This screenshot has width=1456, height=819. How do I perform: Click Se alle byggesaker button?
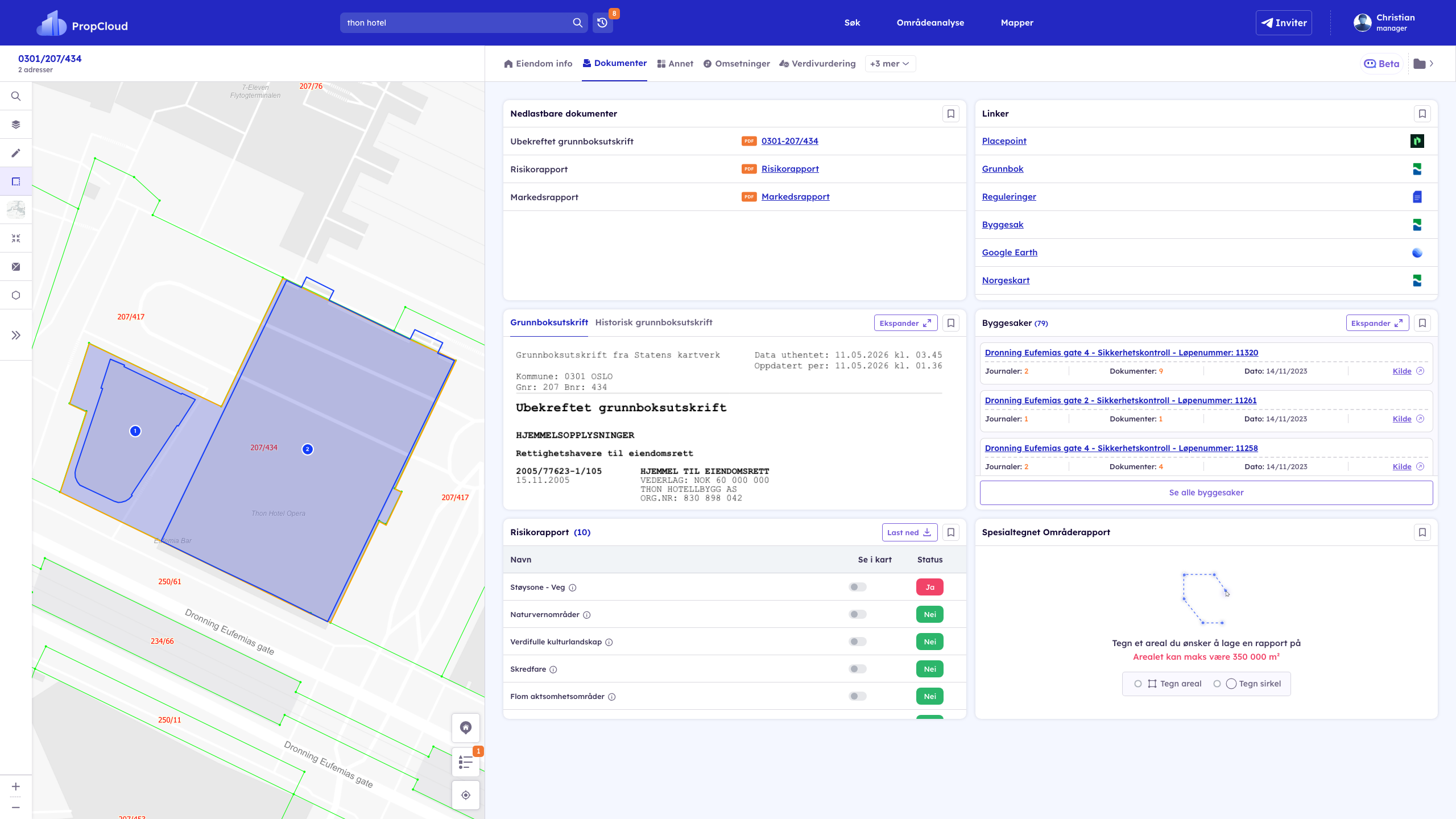click(x=1206, y=493)
